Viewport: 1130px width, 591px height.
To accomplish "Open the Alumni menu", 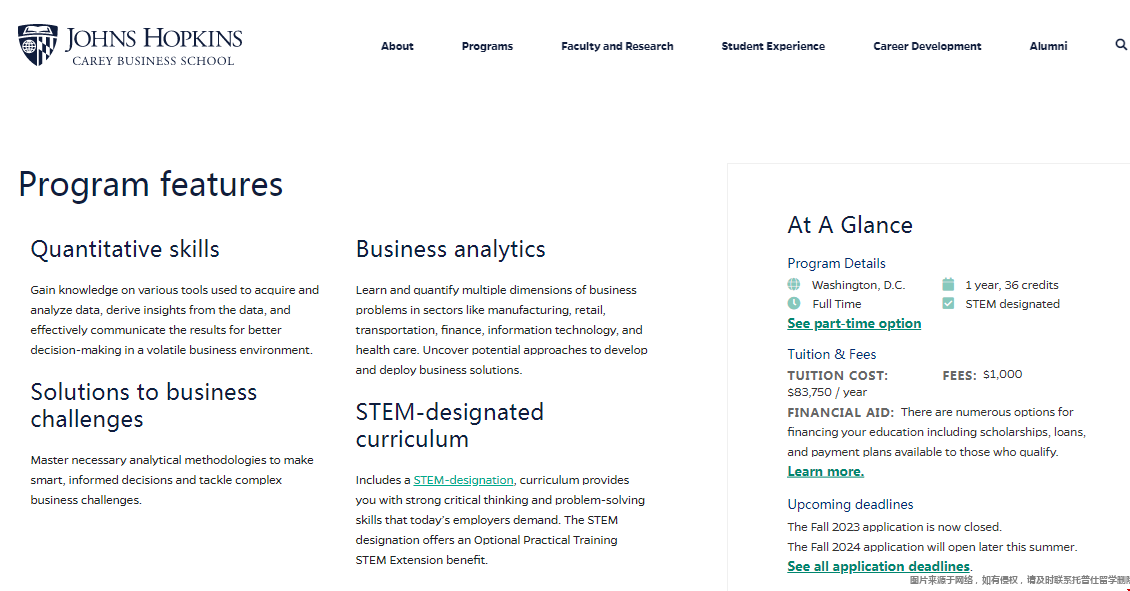I will pos(1048,46).
